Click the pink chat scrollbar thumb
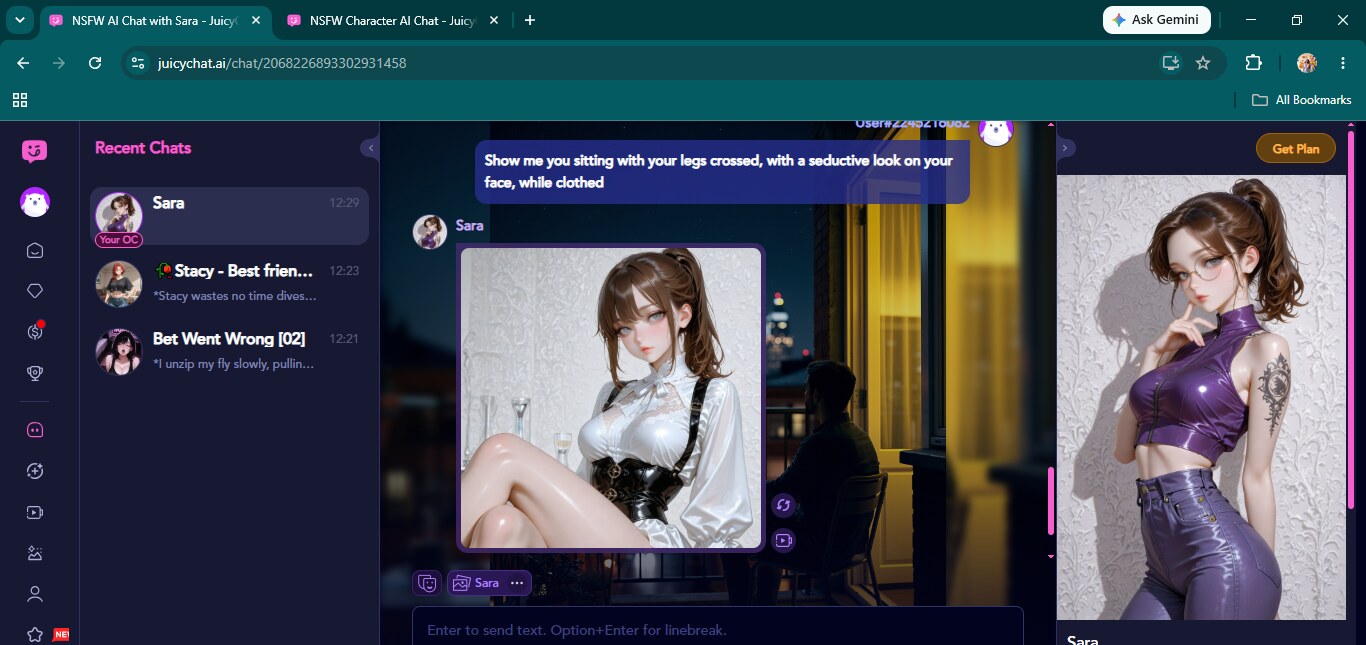The width and height of the screenshot is (1366, 645). (1051, 500)
